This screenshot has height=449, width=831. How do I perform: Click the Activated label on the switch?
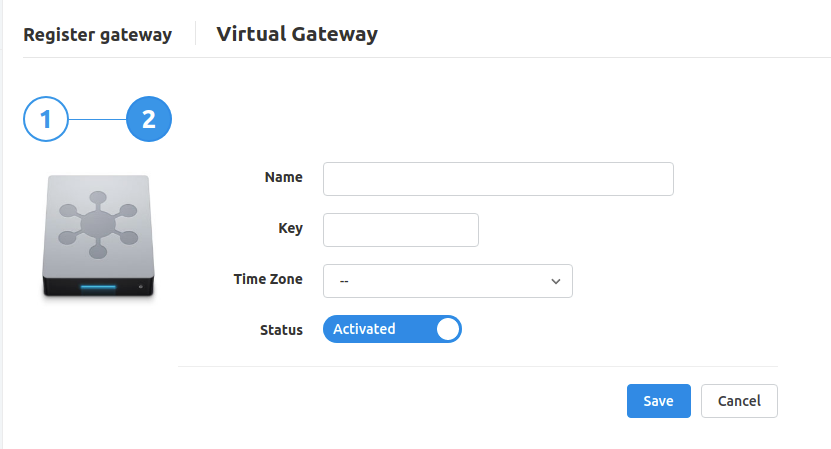[364, 329]
